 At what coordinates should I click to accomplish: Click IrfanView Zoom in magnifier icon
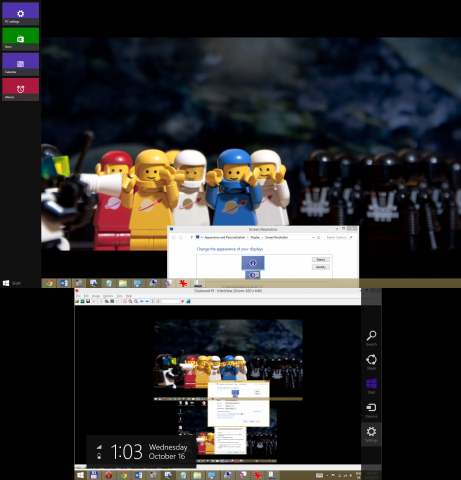coord(130,301)
